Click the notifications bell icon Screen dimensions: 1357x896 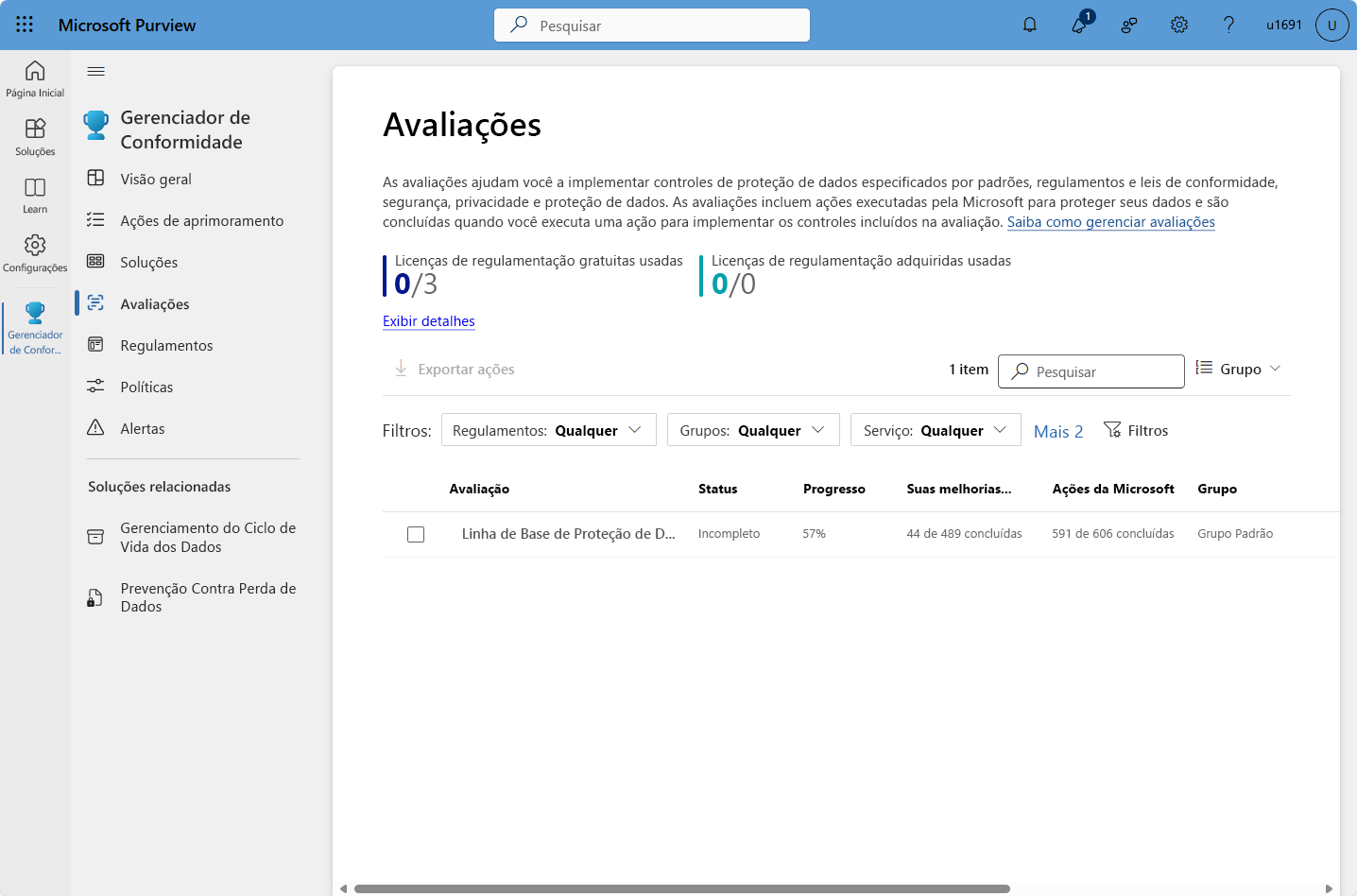coord(1030,25)
